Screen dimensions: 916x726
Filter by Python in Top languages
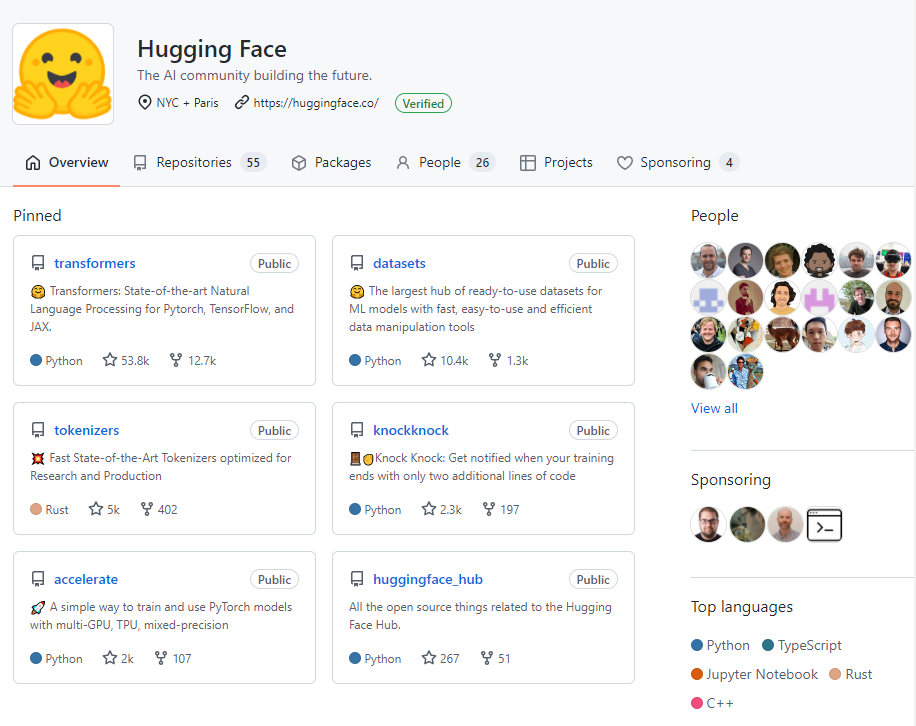(720, 645)
